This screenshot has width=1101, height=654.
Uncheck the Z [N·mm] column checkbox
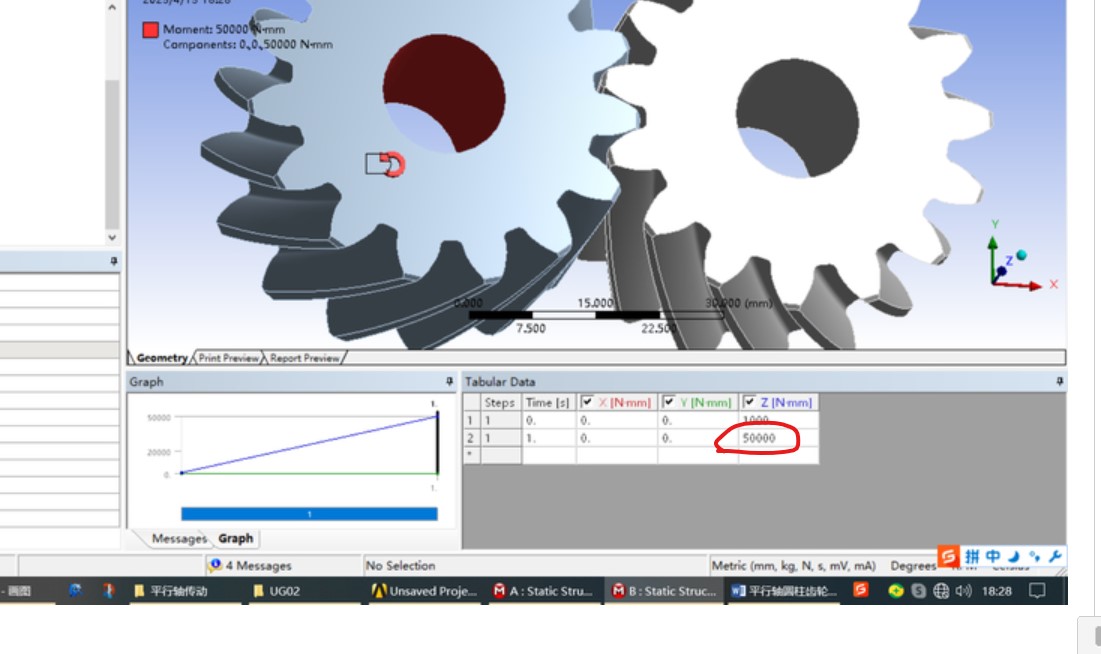[x=749, y=402]
